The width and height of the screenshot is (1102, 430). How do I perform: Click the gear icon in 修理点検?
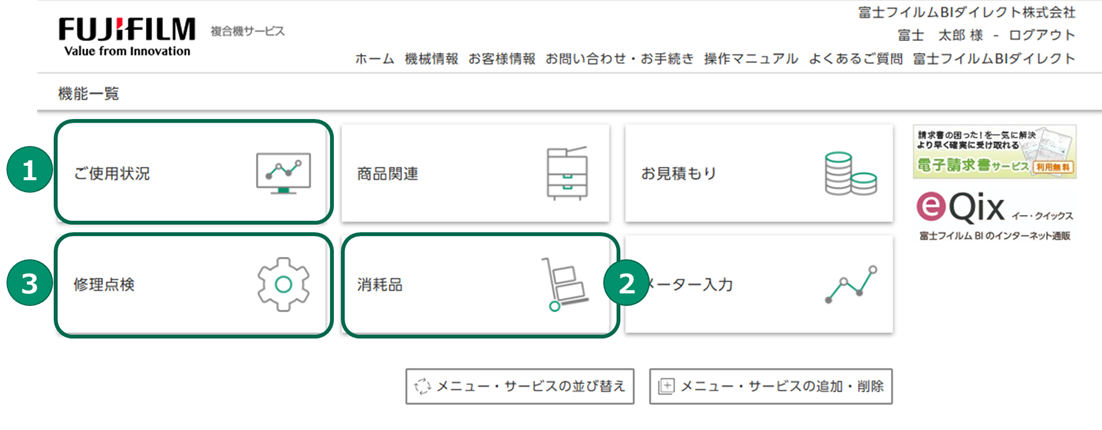pos(283,284)
